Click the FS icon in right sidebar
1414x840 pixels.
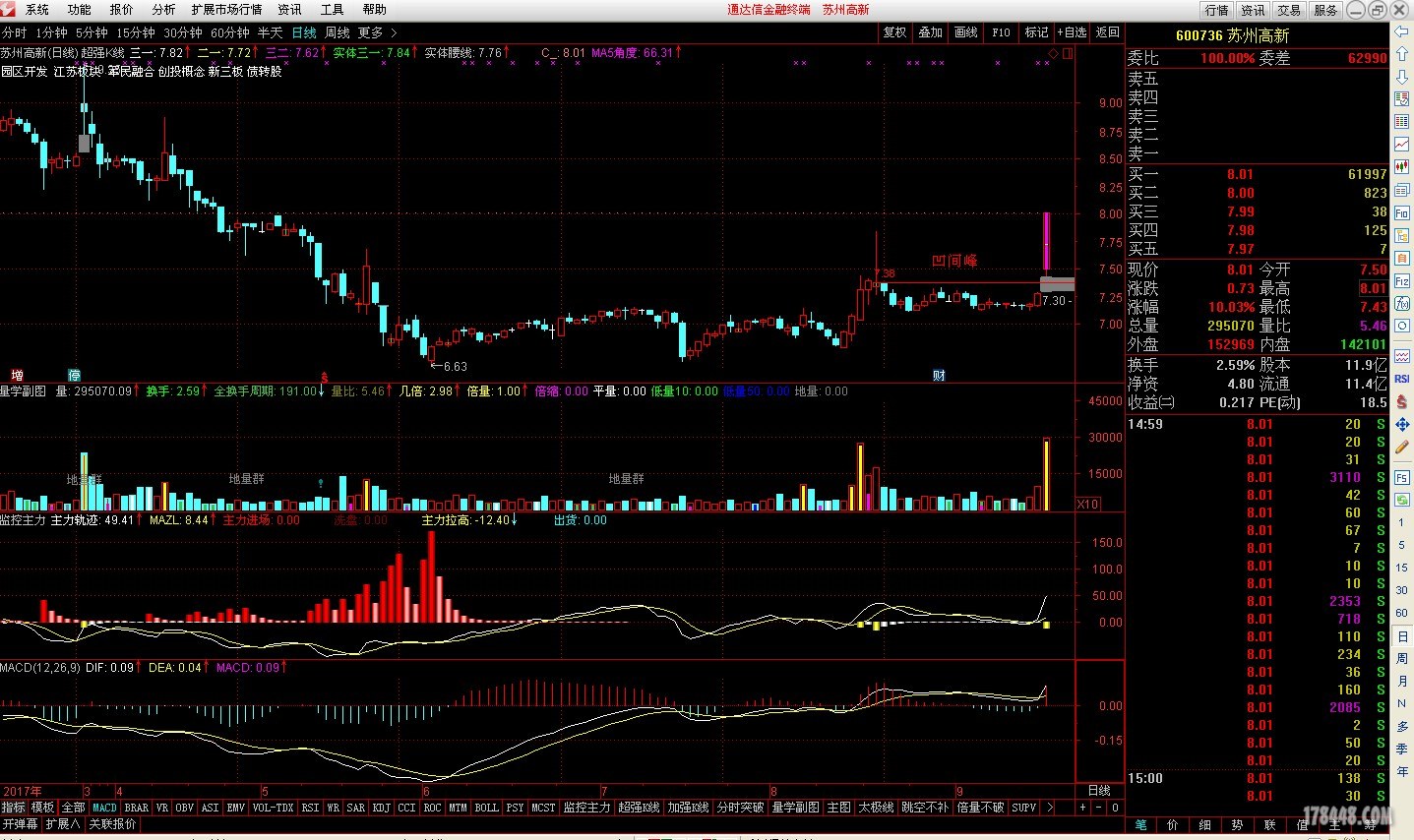pos(1402,477)
